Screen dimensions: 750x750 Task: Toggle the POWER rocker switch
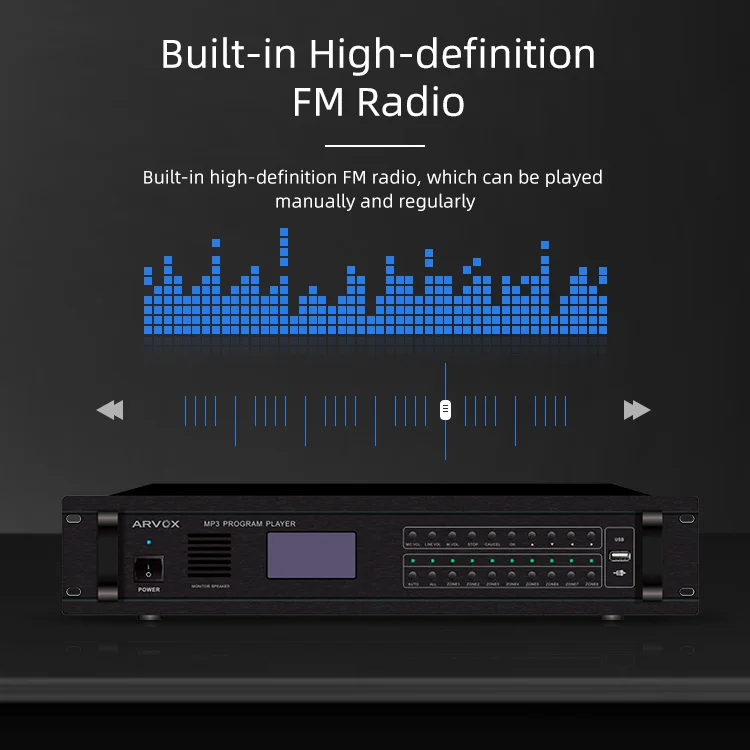(x=148, y=569)
